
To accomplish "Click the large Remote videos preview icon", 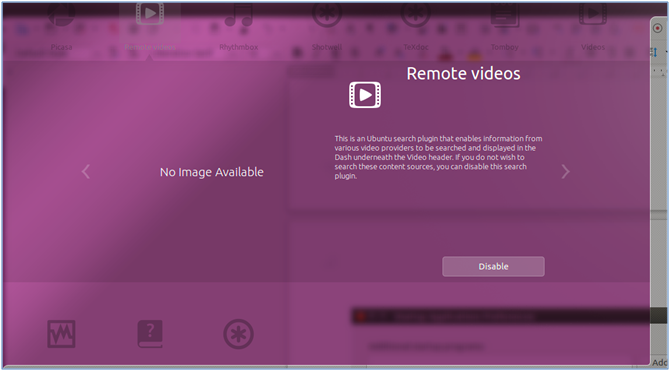I will click(x=365, y=95).
